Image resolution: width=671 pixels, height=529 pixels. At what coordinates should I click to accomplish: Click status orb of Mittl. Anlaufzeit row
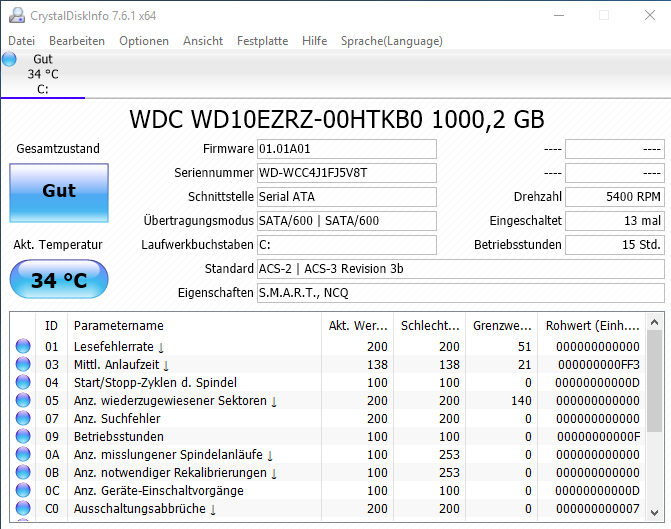(x=23, y=364)
